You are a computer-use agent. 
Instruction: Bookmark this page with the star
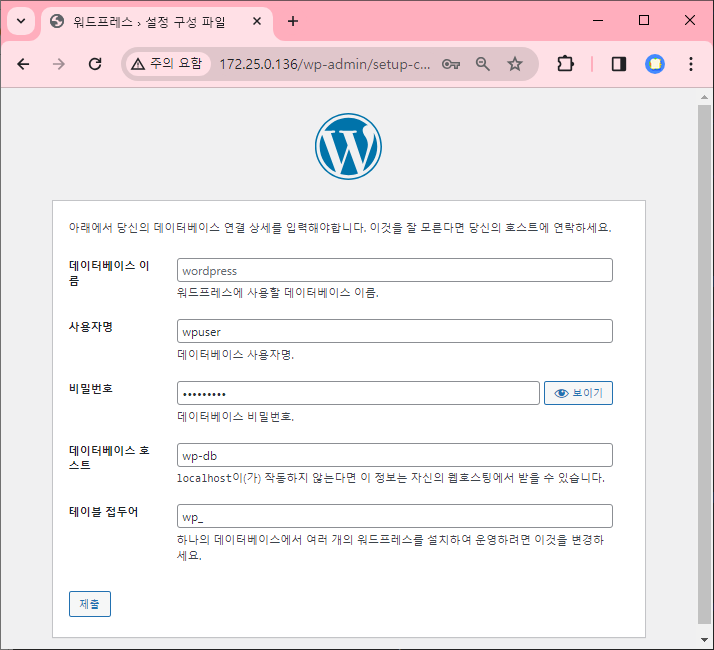[515, 64]
